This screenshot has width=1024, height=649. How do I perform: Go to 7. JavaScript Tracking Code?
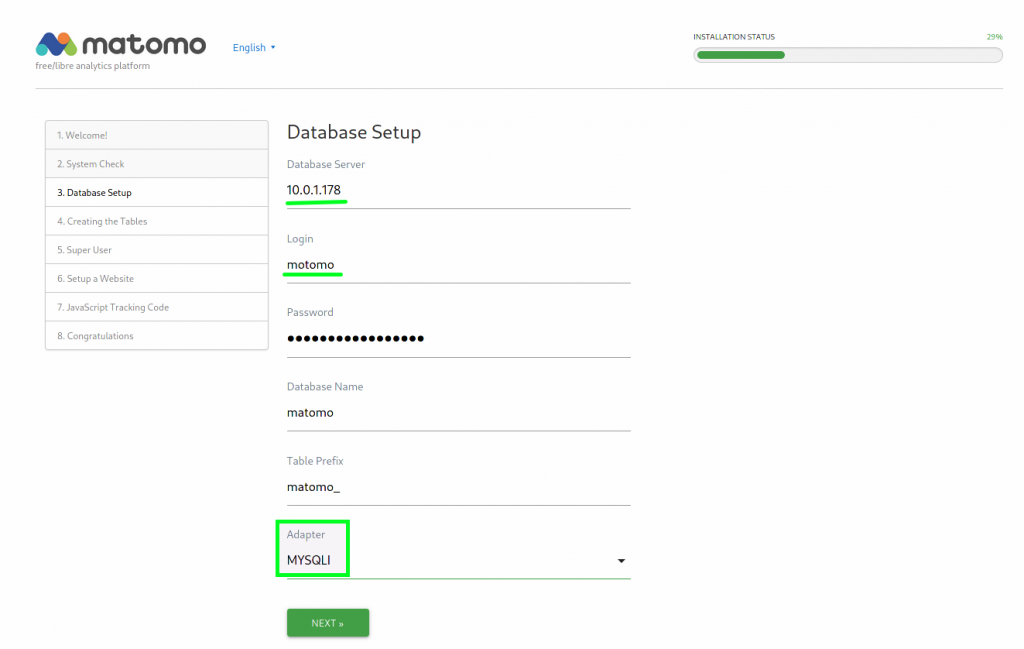point(157,308)
